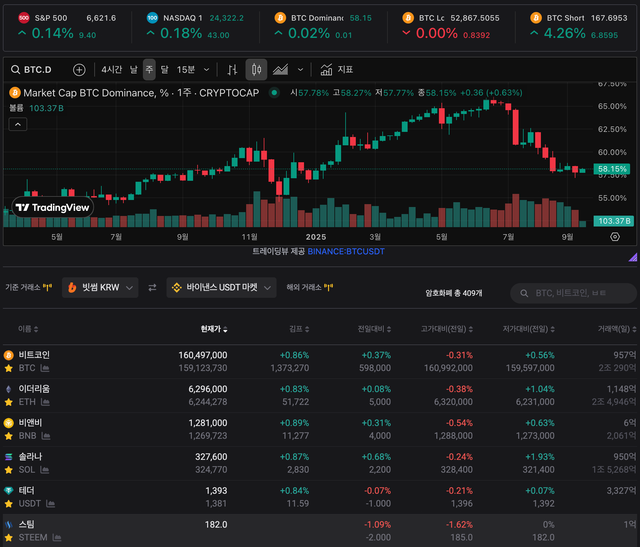Click the coin search input field
The height and width of the screenshot is (547, 640).
573,293
